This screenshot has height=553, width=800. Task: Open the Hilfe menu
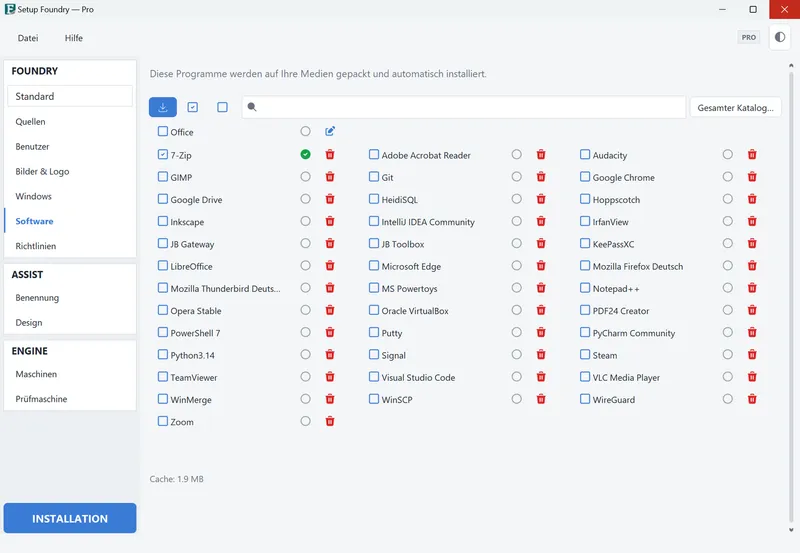(x=73, y=38)
